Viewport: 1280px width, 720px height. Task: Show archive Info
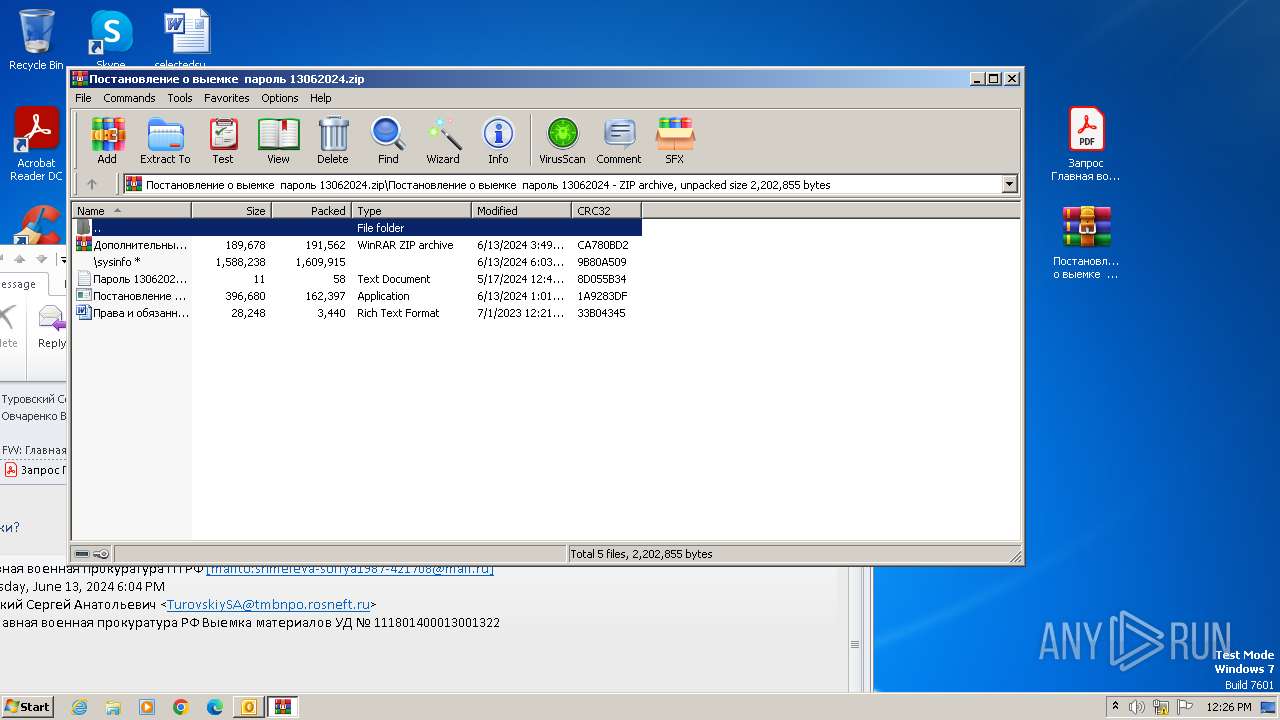498,140
